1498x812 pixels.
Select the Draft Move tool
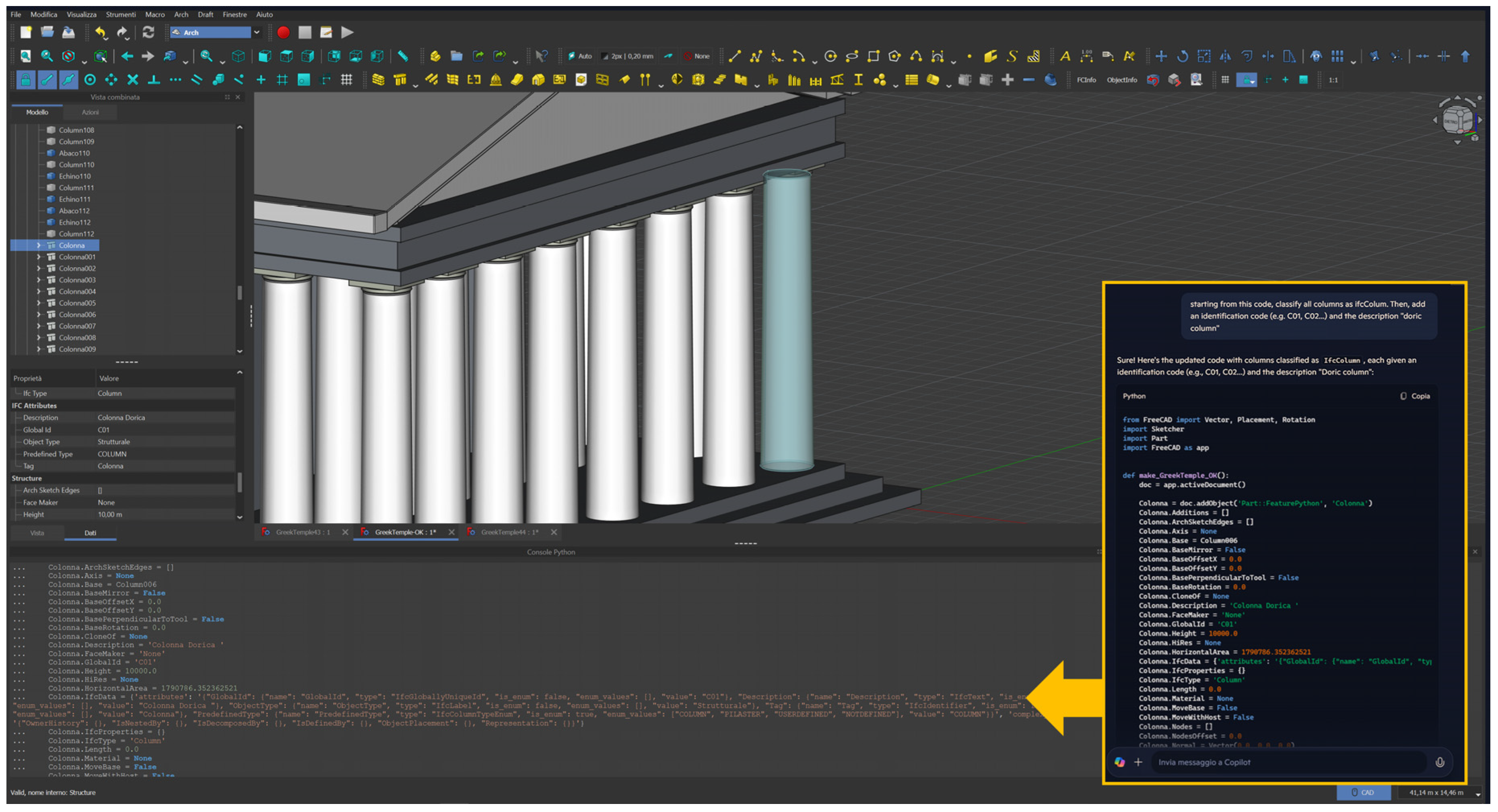pyautogui.click(x=1161, y=56)
